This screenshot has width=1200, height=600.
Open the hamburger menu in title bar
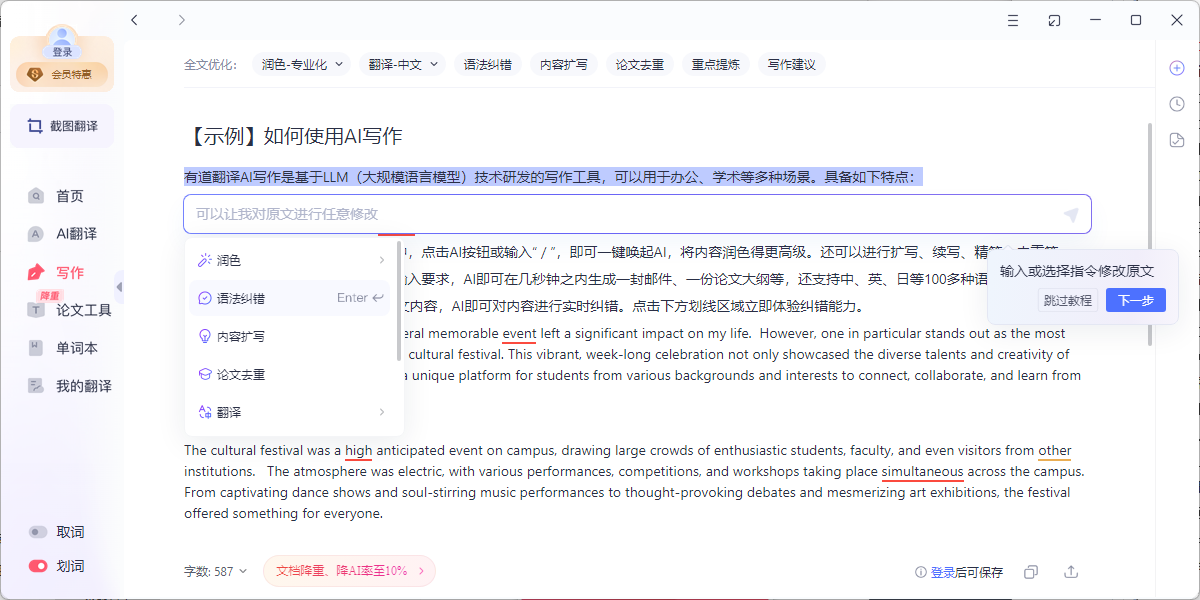(1014, 20)
